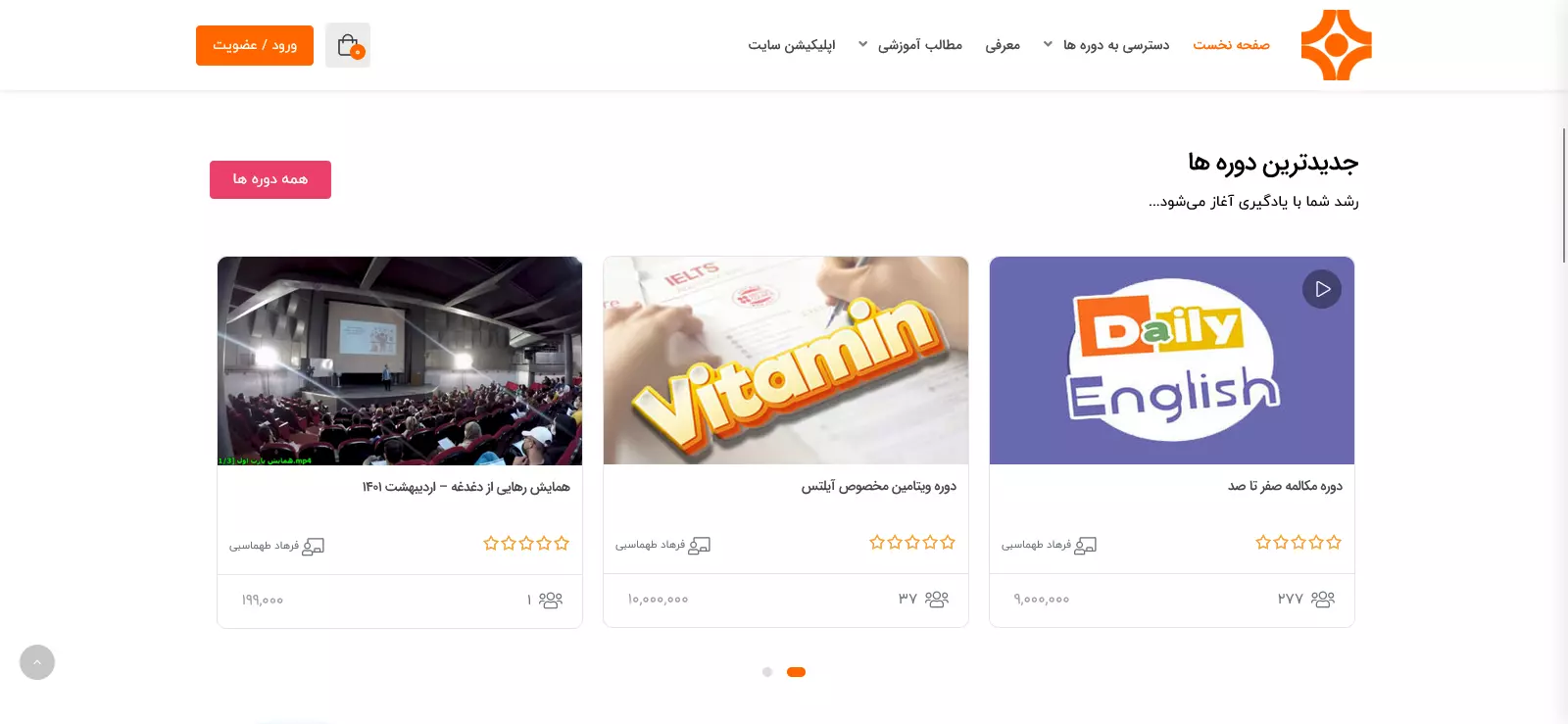The image size is (1568, 724).
Task: Click the star rating on seminar card
Action: [x=526, y=543]
